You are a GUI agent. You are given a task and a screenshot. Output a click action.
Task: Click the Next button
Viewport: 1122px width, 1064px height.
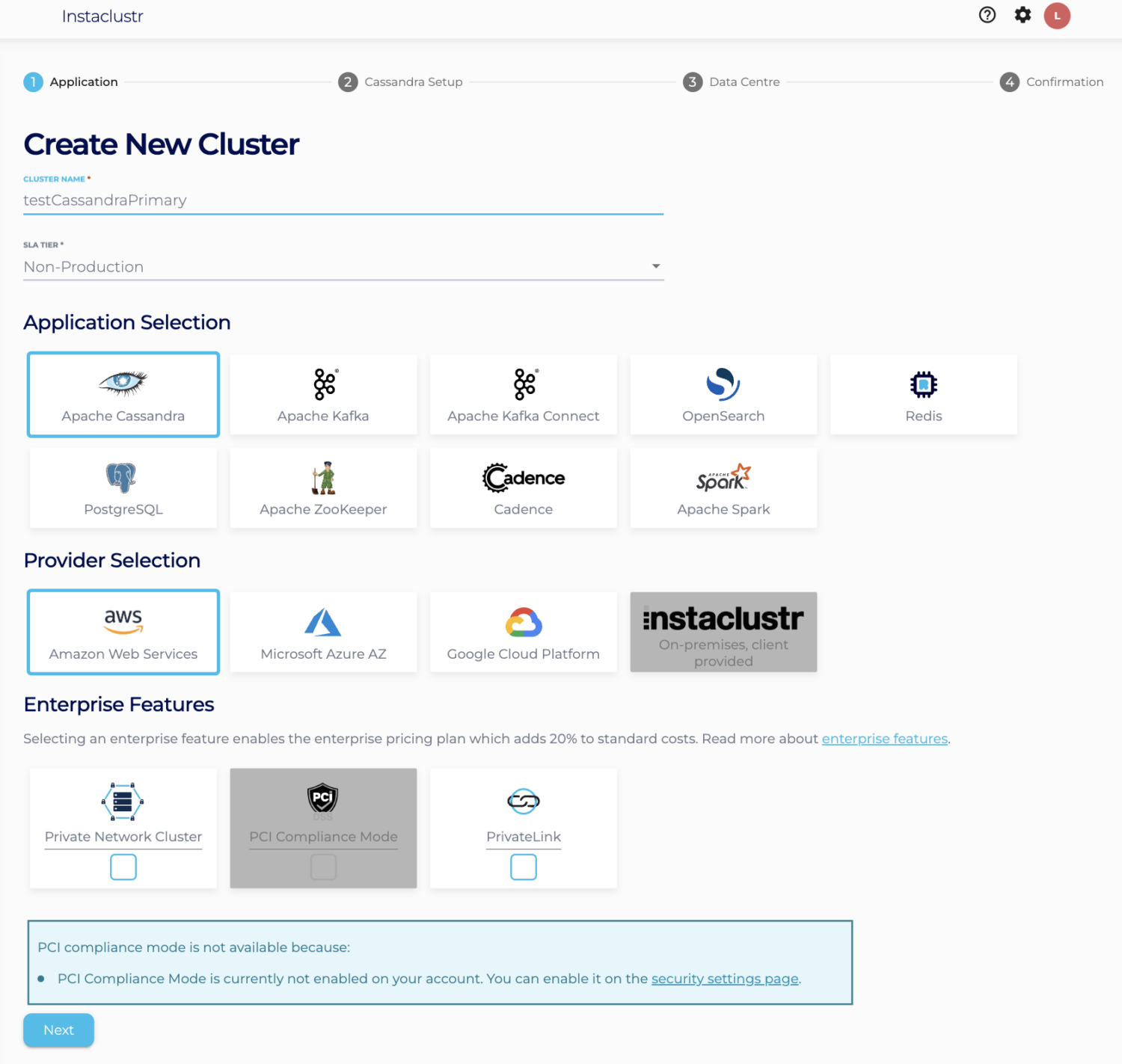[x=58, y=1030]
